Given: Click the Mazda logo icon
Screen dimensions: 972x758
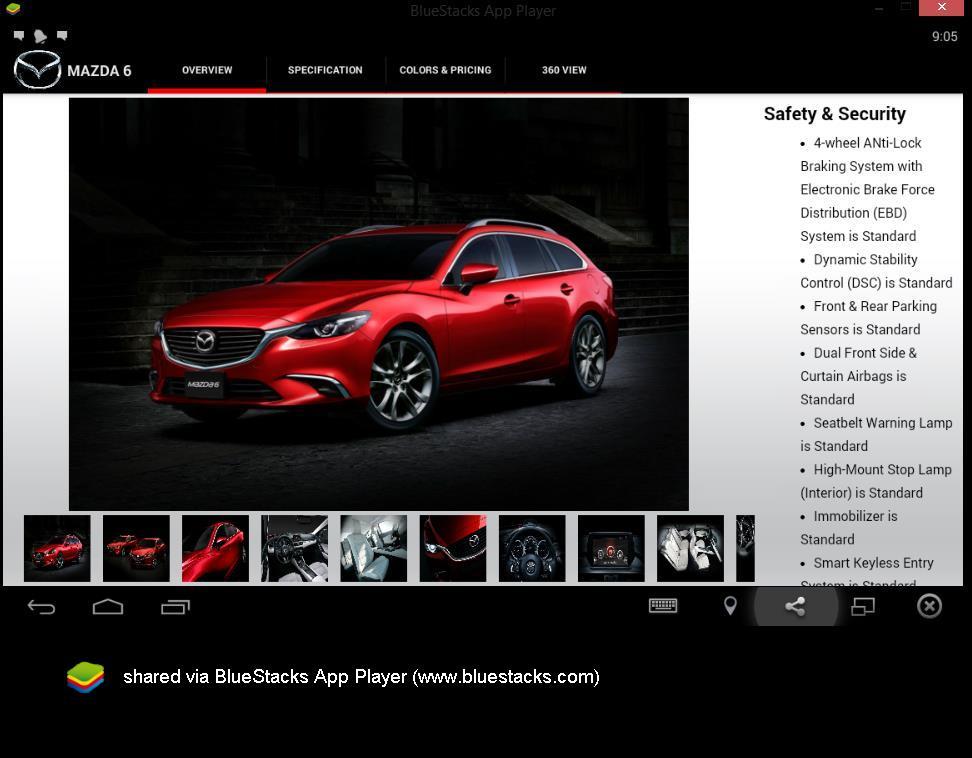Looking at the screenshot, I should (x=37, y=70).
